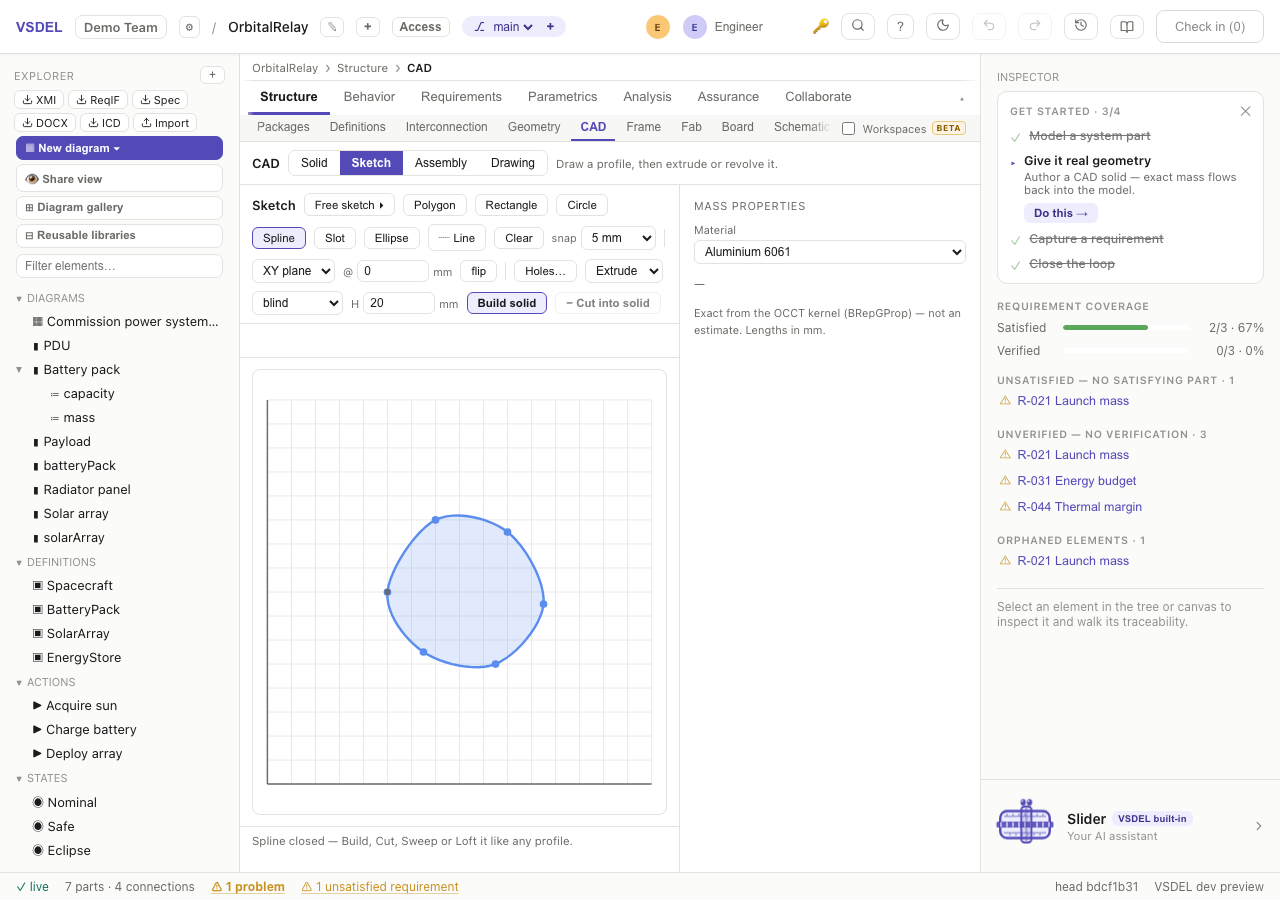This screenshot has height=900, width=1280.
Task: Click the plus button in the Explorer header
Action: (212, 75)
